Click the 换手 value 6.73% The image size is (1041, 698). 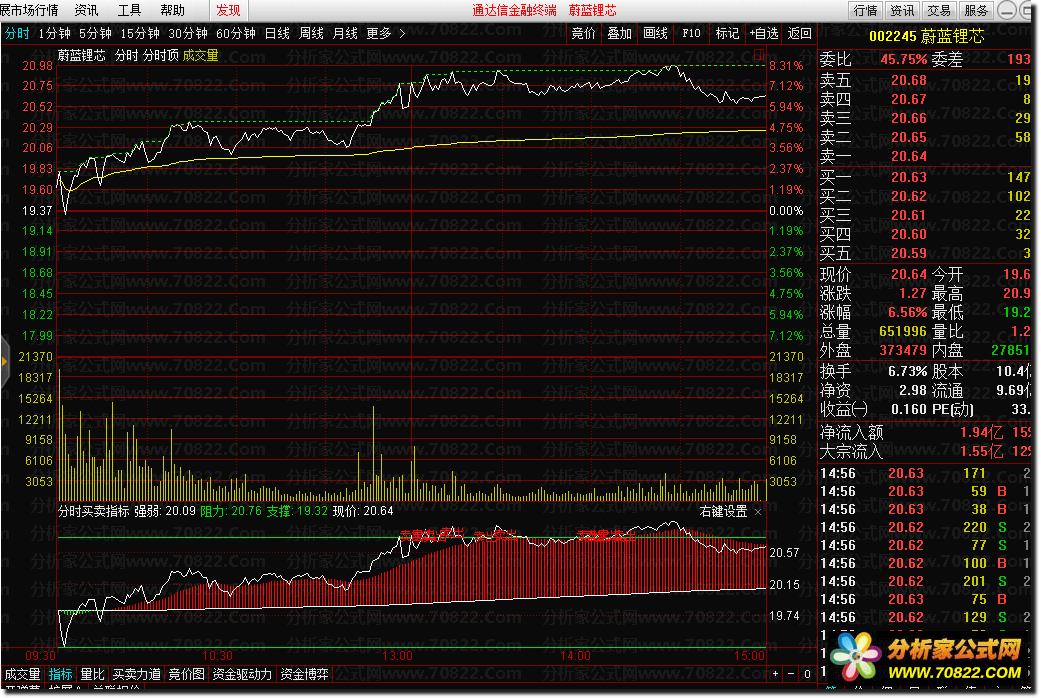pyautogui.click(x=908, y=371)
